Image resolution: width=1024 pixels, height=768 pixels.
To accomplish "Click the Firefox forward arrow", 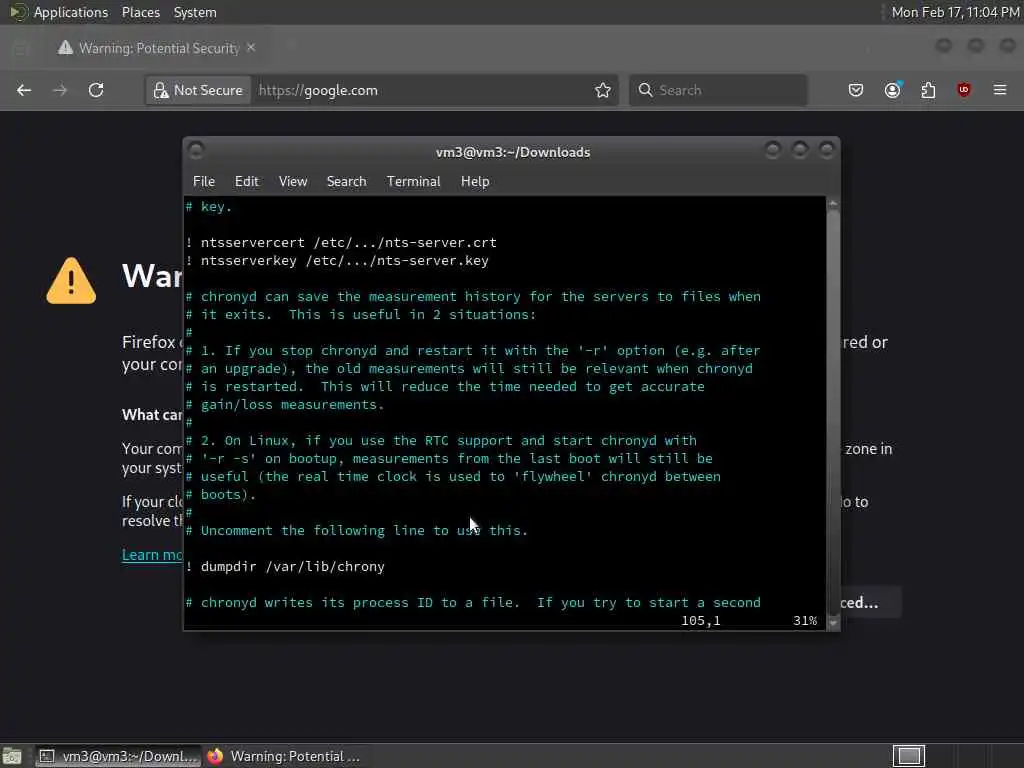I will [x=60, y=90].
